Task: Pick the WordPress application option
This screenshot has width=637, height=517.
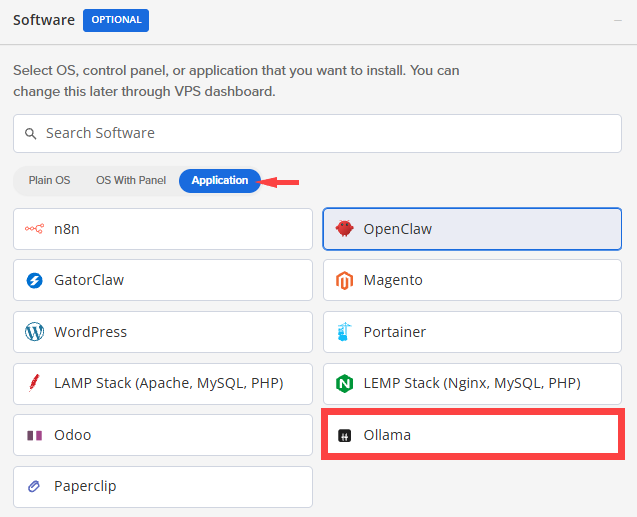Action: click(163, 331)
